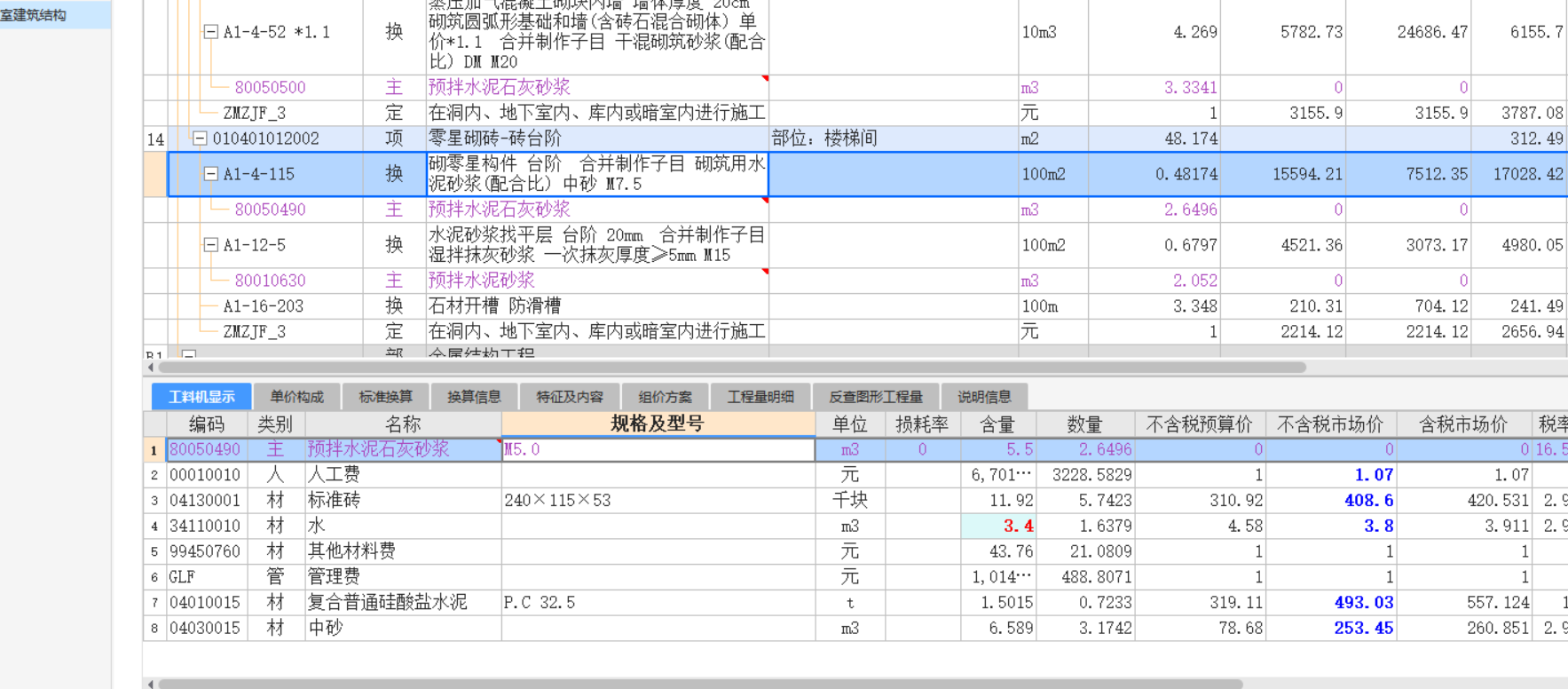Switch to the 工料机显示 tab
Image resolution: width=1568 pixels, height=689 pixels.
point(202,397)
